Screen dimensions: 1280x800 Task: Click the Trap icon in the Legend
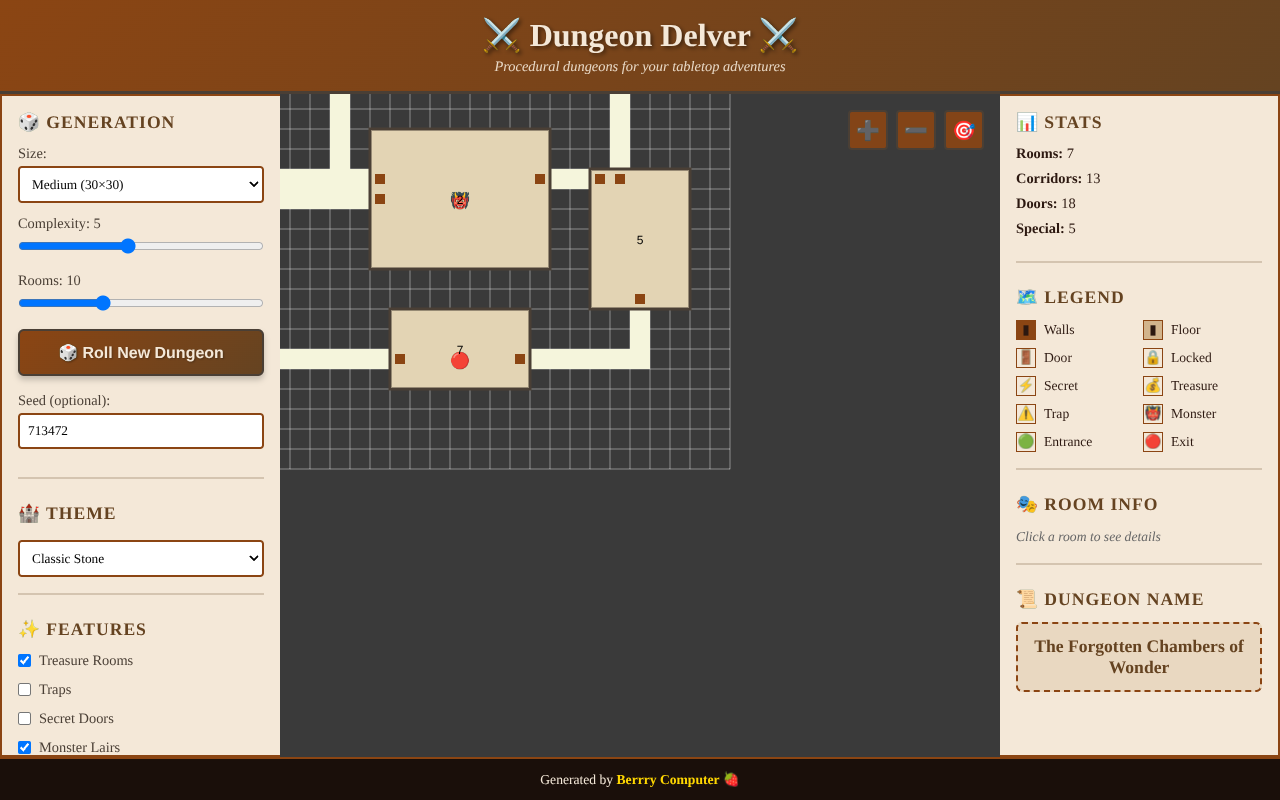1025,413
